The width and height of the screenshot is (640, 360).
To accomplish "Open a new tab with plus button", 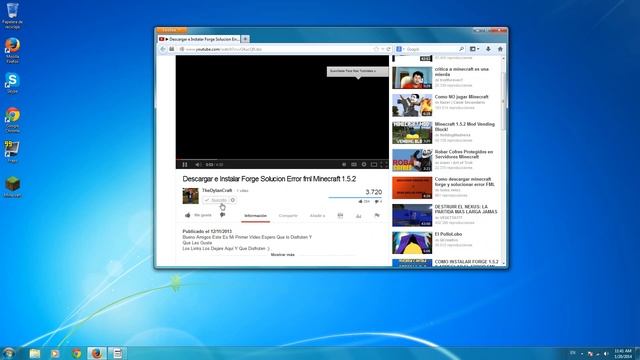I will coord(245,39).
